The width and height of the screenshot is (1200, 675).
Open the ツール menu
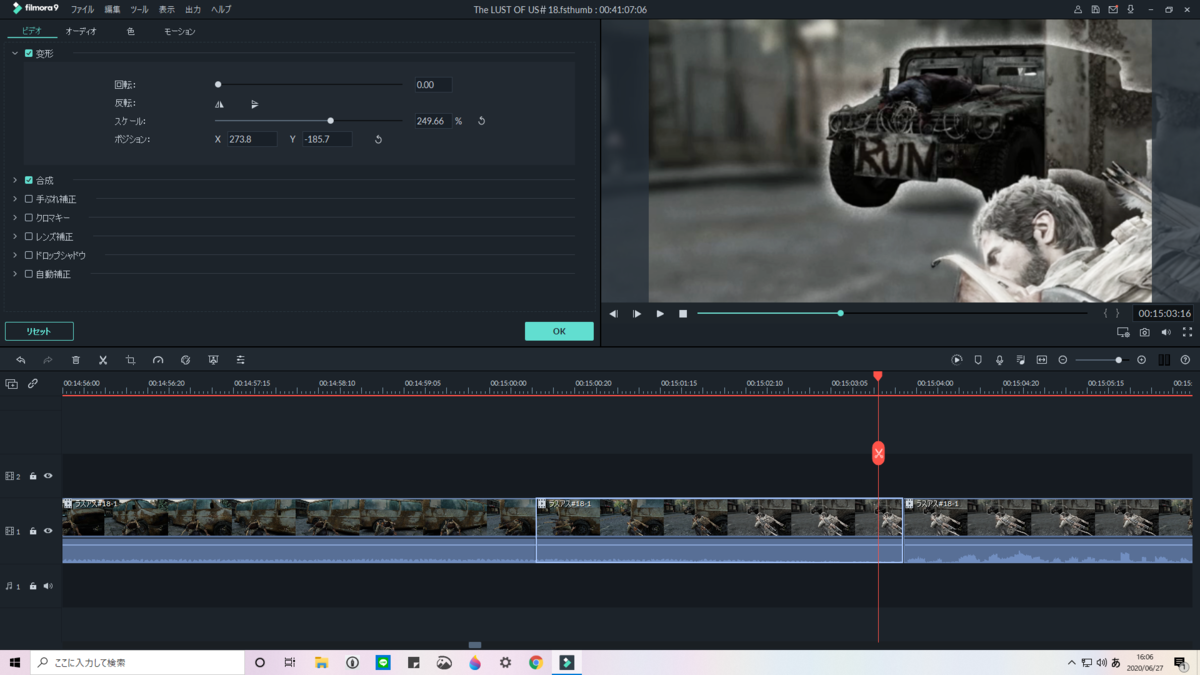point(139,10)
